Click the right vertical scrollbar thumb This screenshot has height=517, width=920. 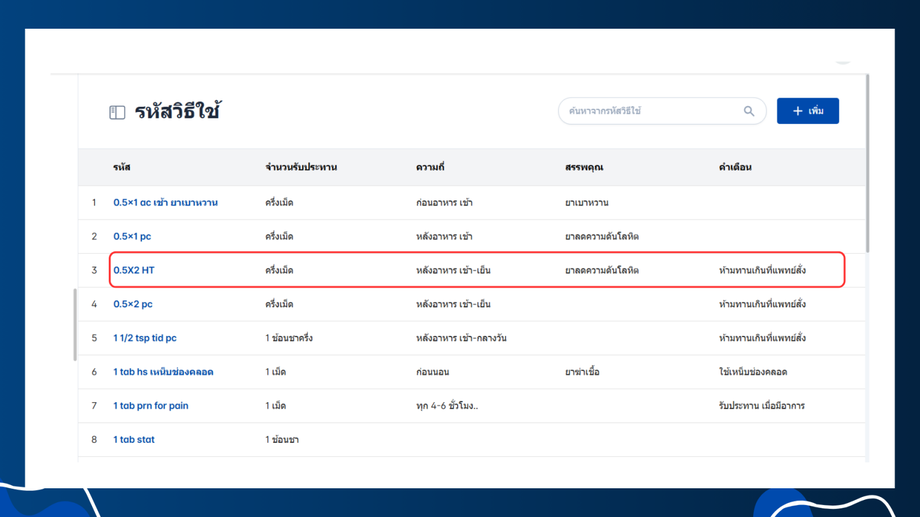[x=867, y=164]
